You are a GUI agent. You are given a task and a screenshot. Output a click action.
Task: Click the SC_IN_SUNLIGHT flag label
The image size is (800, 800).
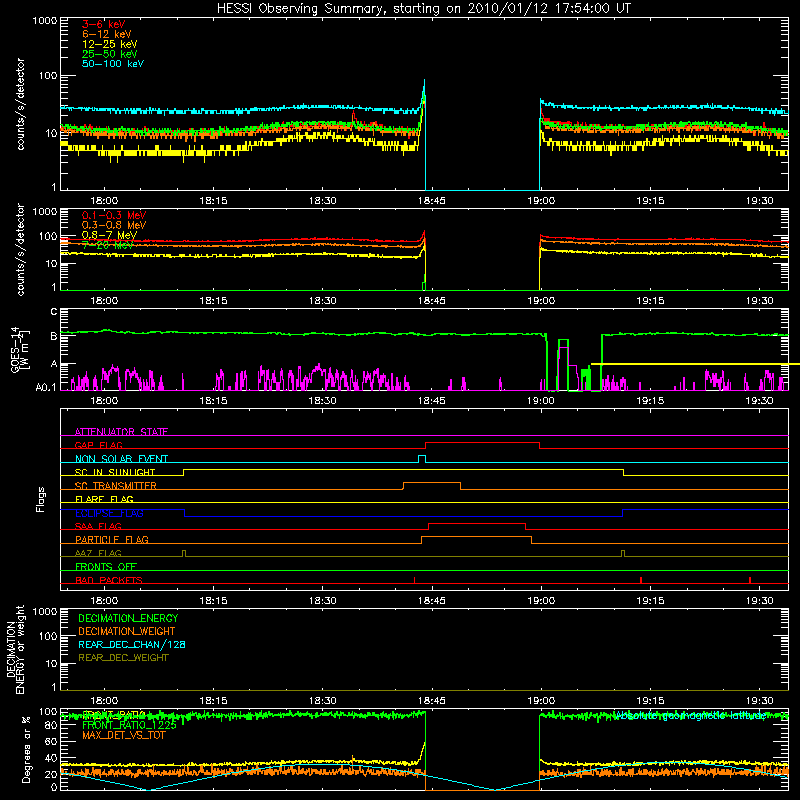(x=115, y=472)
